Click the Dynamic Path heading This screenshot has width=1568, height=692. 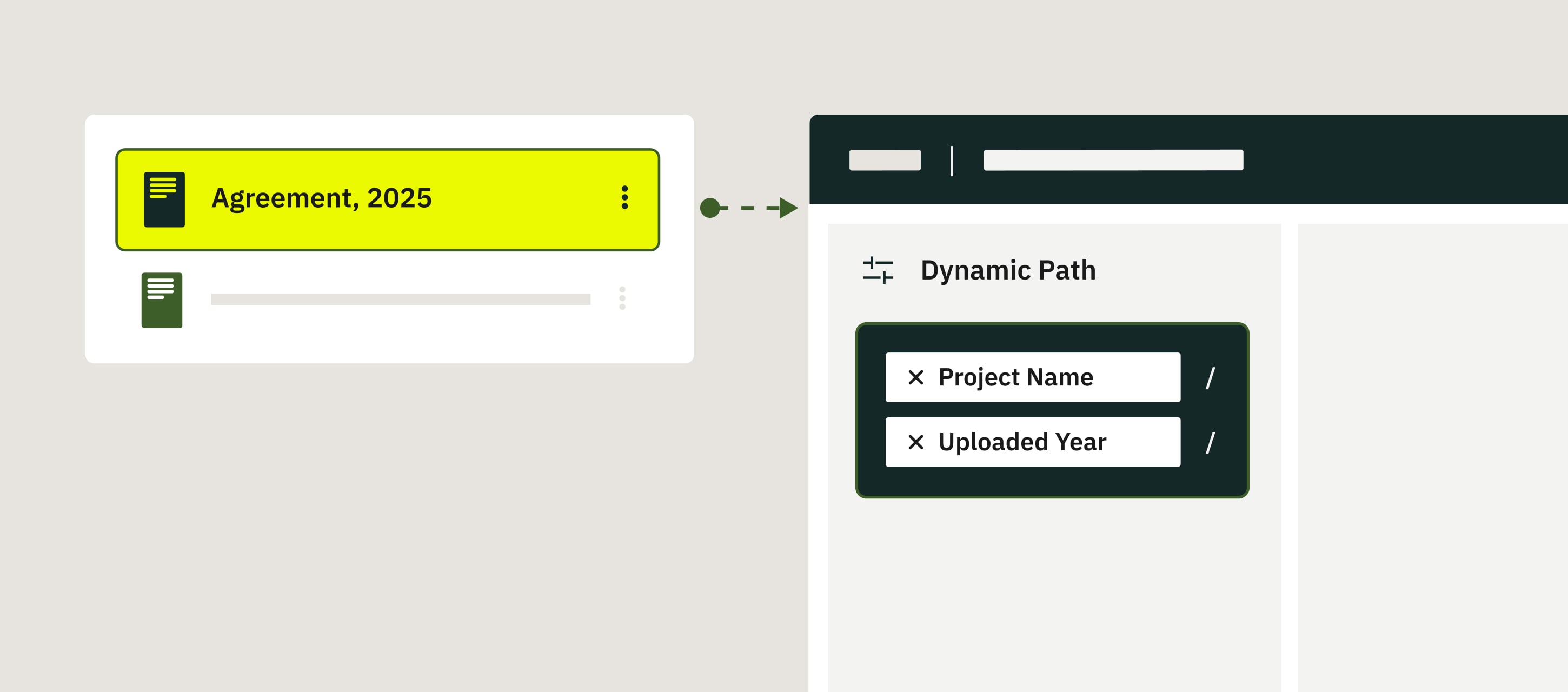pyautogui.click(x=1008, y=270)
